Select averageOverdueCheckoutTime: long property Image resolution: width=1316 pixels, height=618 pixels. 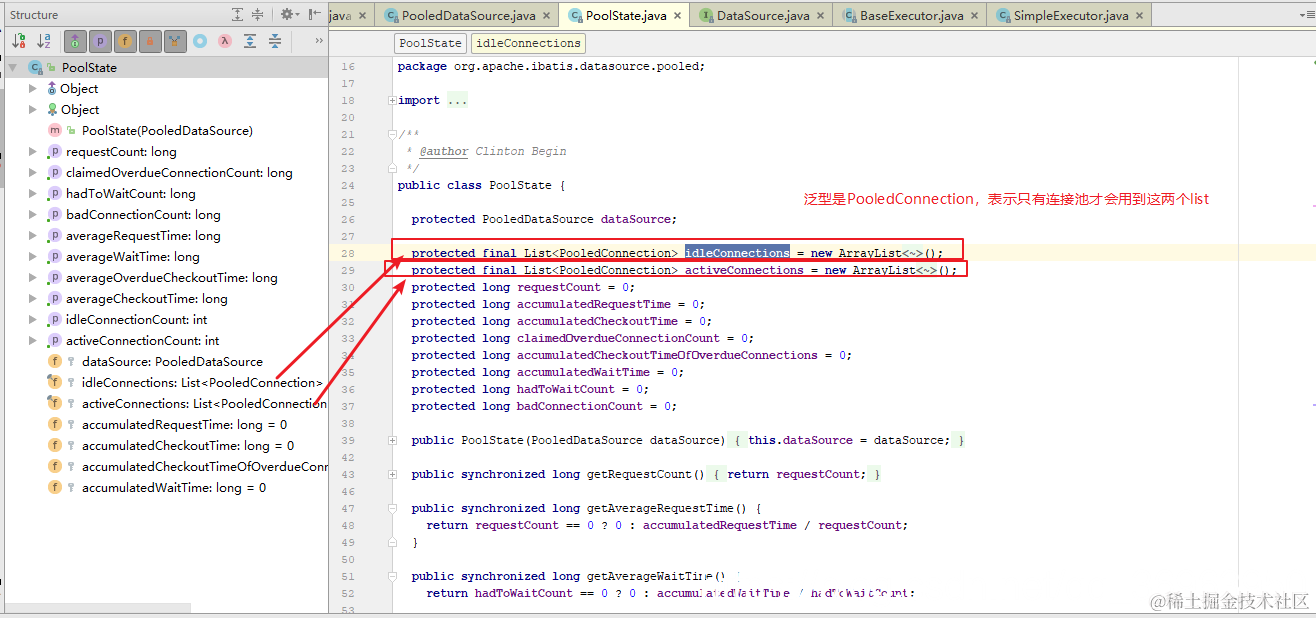coord(172,278)
